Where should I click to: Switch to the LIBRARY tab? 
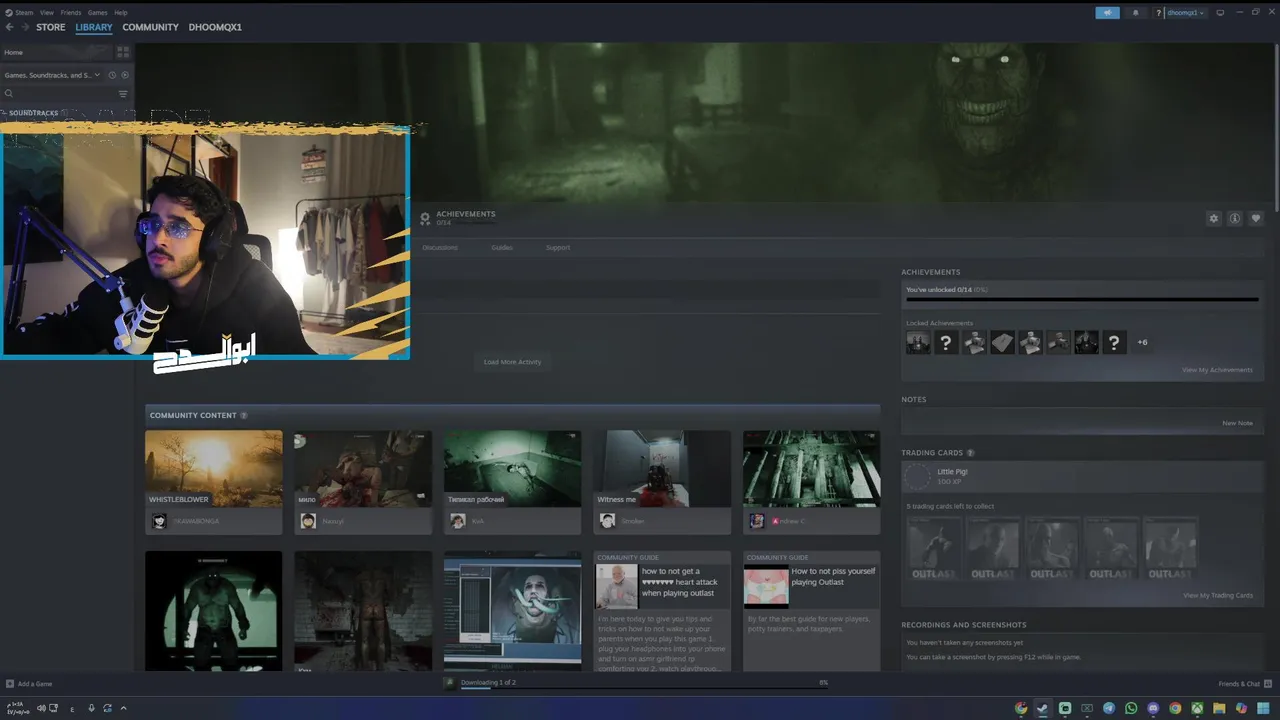pyautogui.click(x=94, y=27)
